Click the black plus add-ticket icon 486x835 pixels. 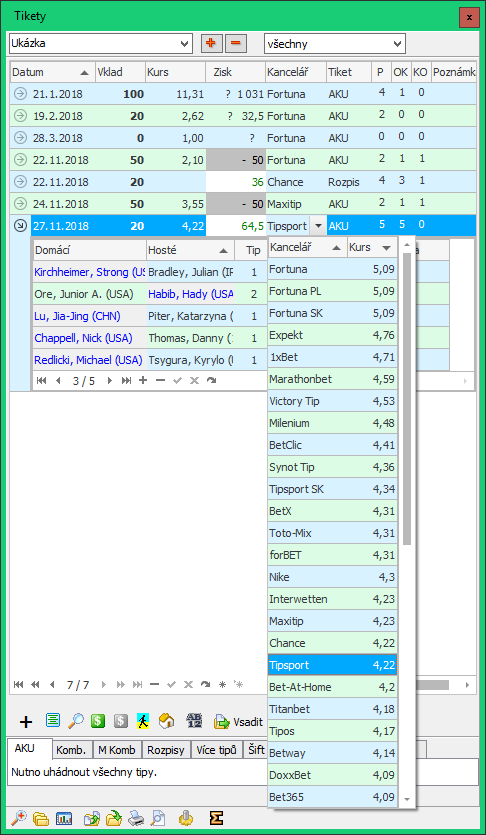(x=26, y=722)
